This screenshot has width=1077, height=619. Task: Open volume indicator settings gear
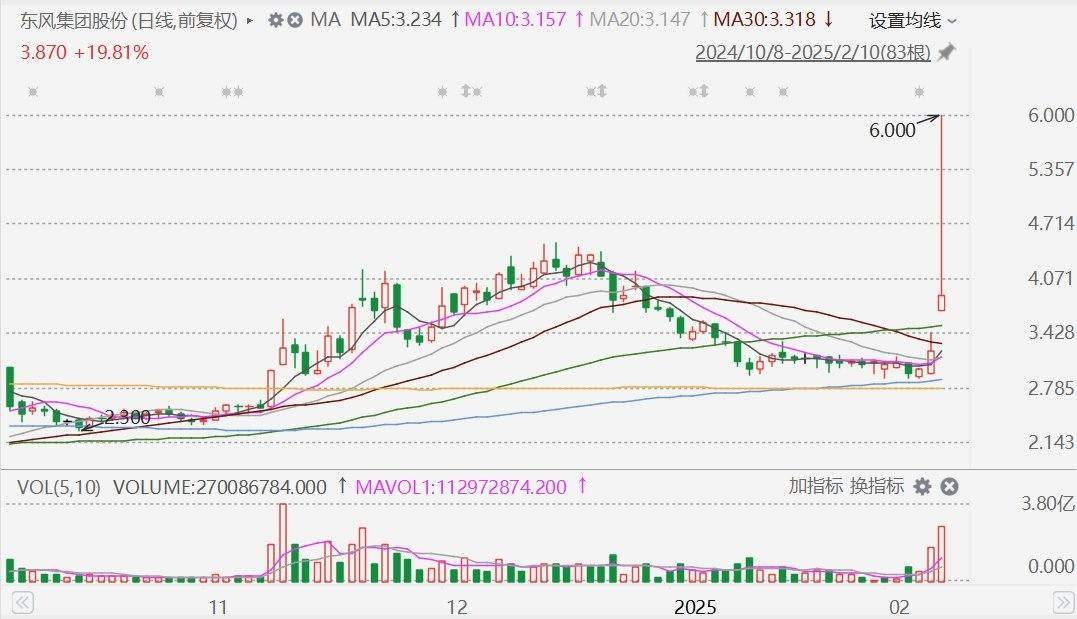[x=922, y=487]
